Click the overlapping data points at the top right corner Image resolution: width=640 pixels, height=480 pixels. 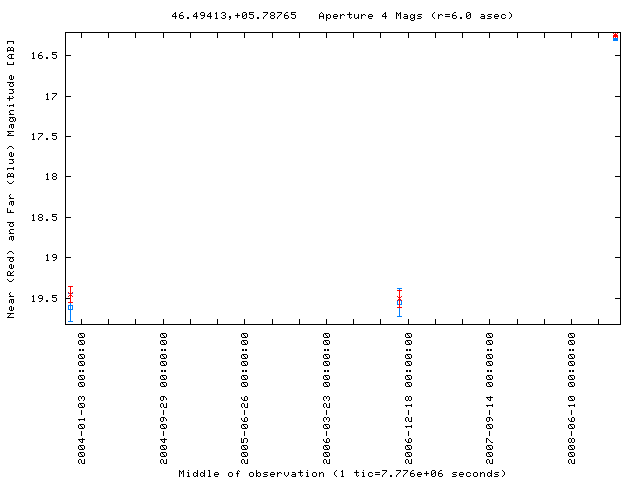click(x=616, y=37)
